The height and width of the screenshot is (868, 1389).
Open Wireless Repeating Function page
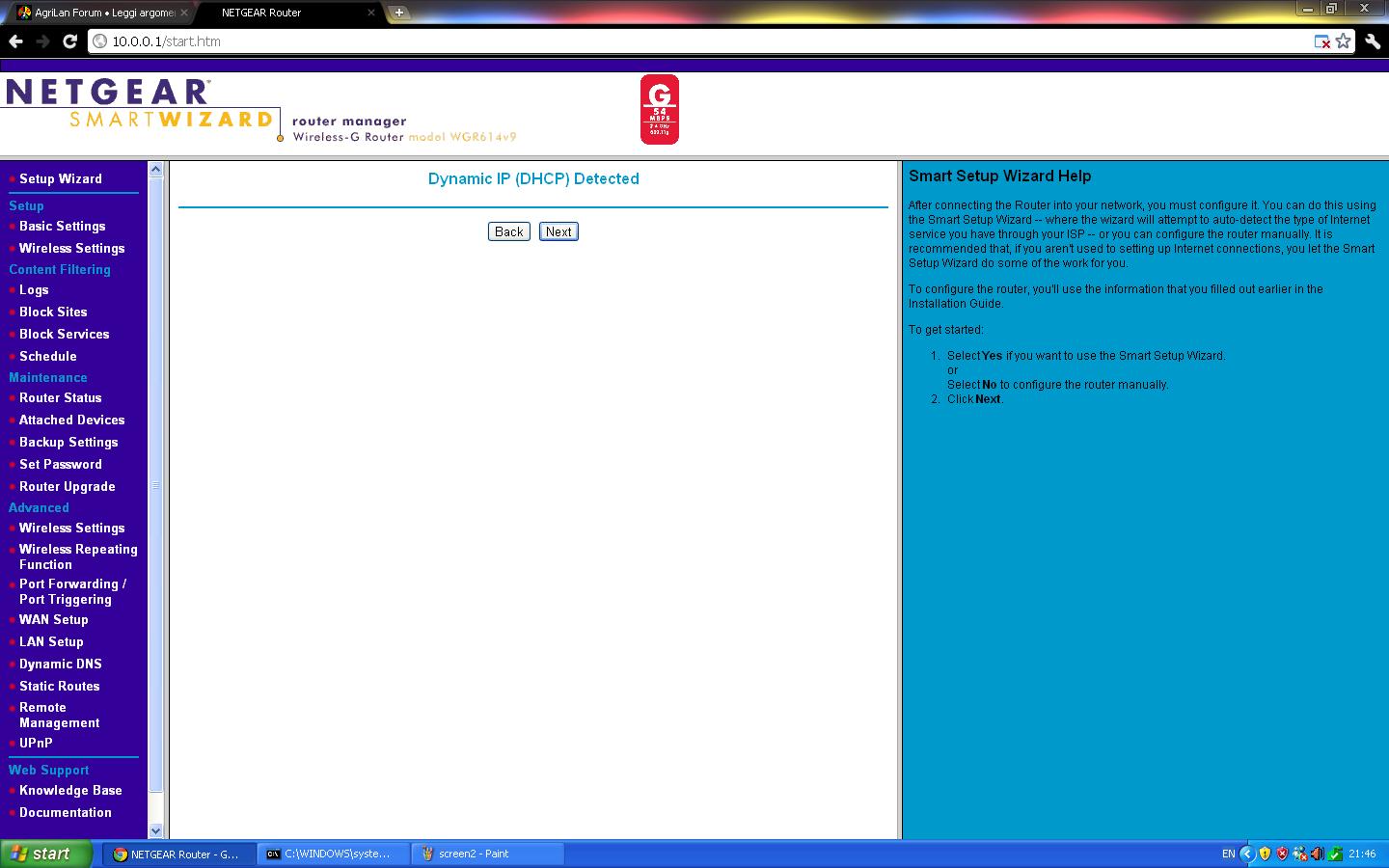pyautogui.click(x=78, y=556)
